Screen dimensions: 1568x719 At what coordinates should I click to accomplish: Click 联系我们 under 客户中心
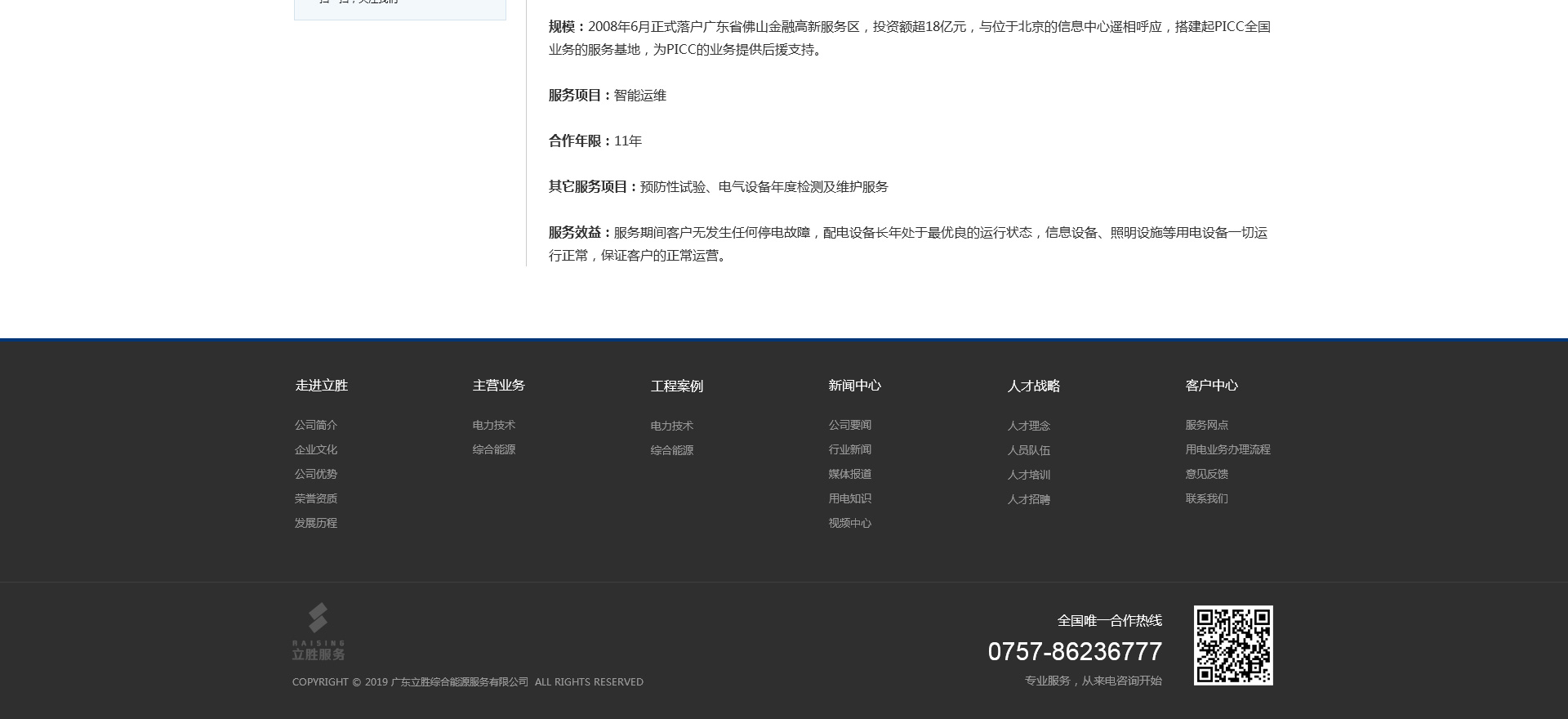(1206, 498)
